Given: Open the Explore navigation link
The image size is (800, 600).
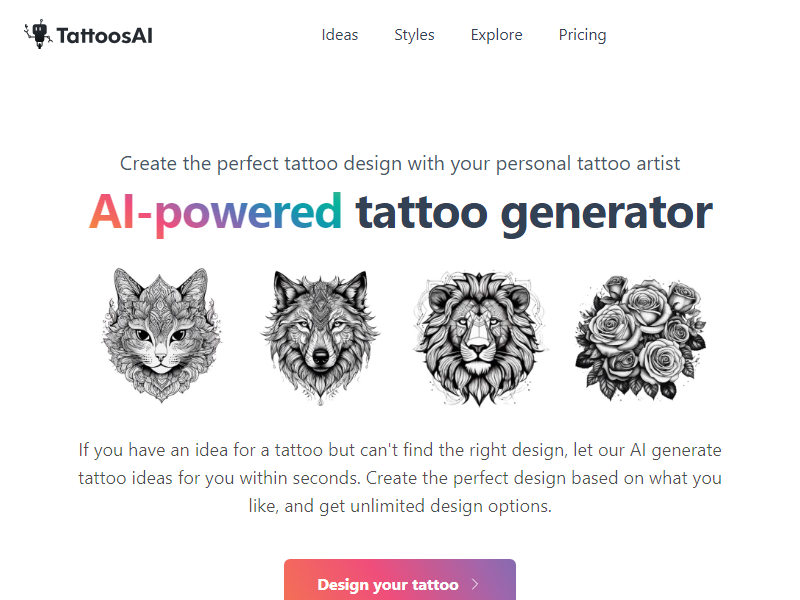Looking at the screenshot, I should click(496, 35).
